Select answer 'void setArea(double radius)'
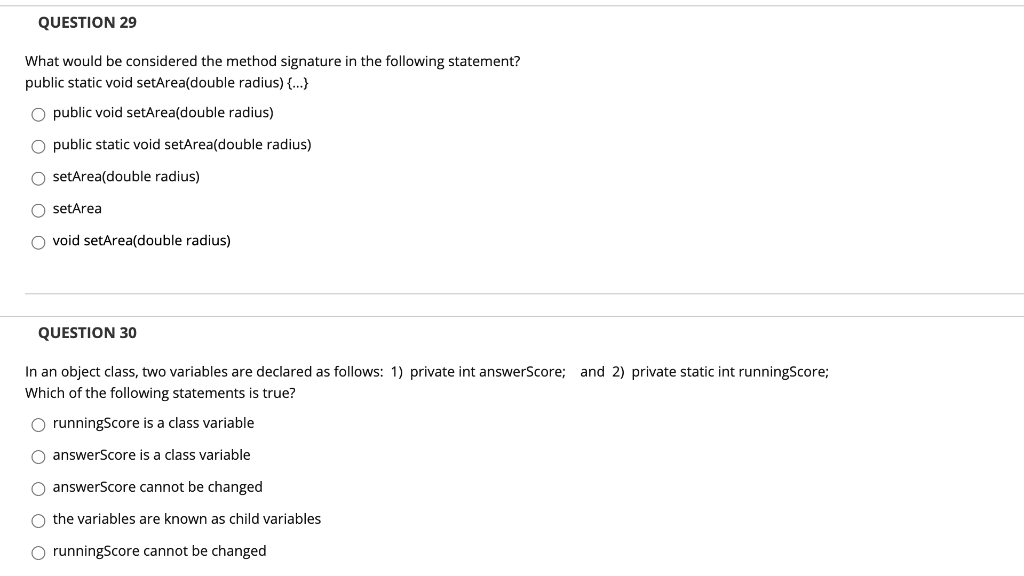1024x576 pixels. 39,241
